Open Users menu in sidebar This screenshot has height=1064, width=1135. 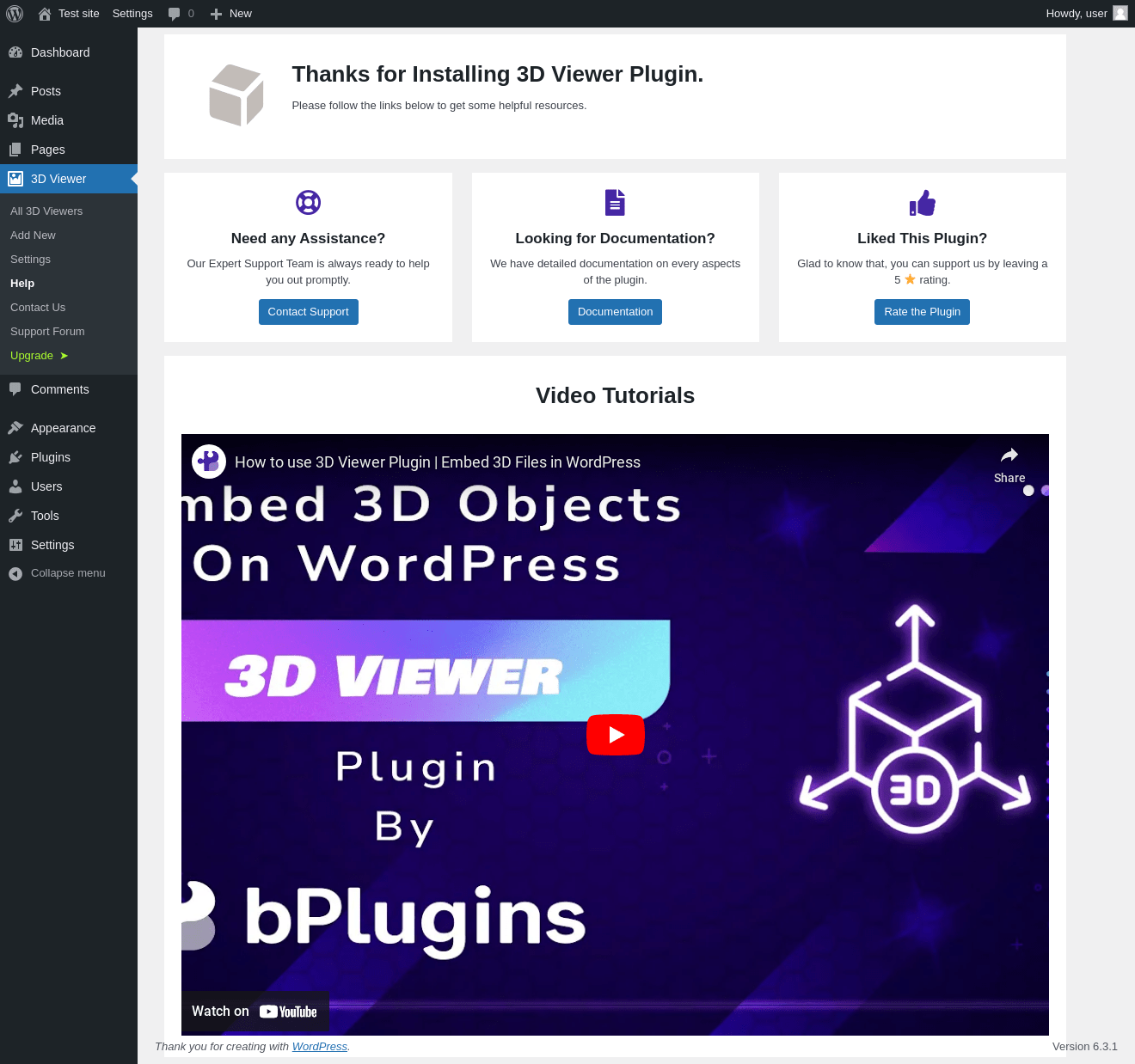(x=69, y=486)
